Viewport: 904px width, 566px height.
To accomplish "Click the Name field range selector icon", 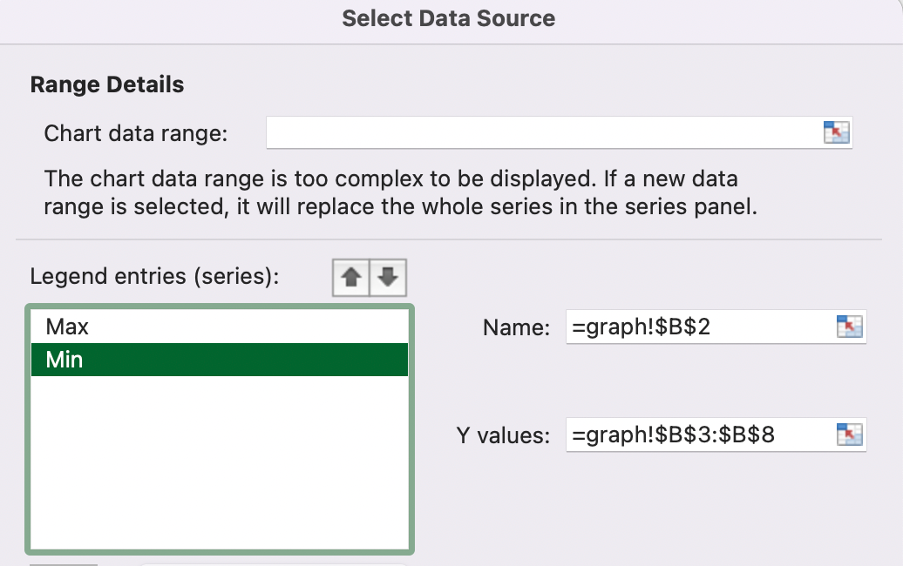I will click(848, 327).
